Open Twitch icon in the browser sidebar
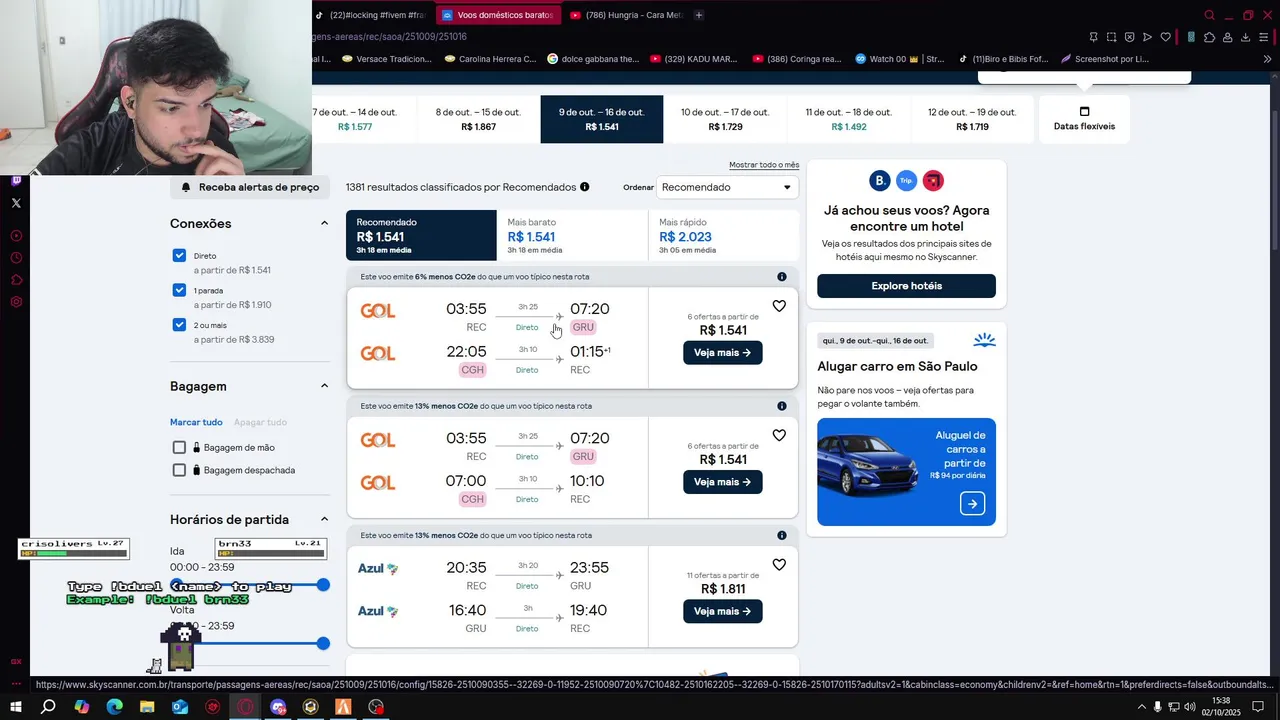 [x=16, y=181]
